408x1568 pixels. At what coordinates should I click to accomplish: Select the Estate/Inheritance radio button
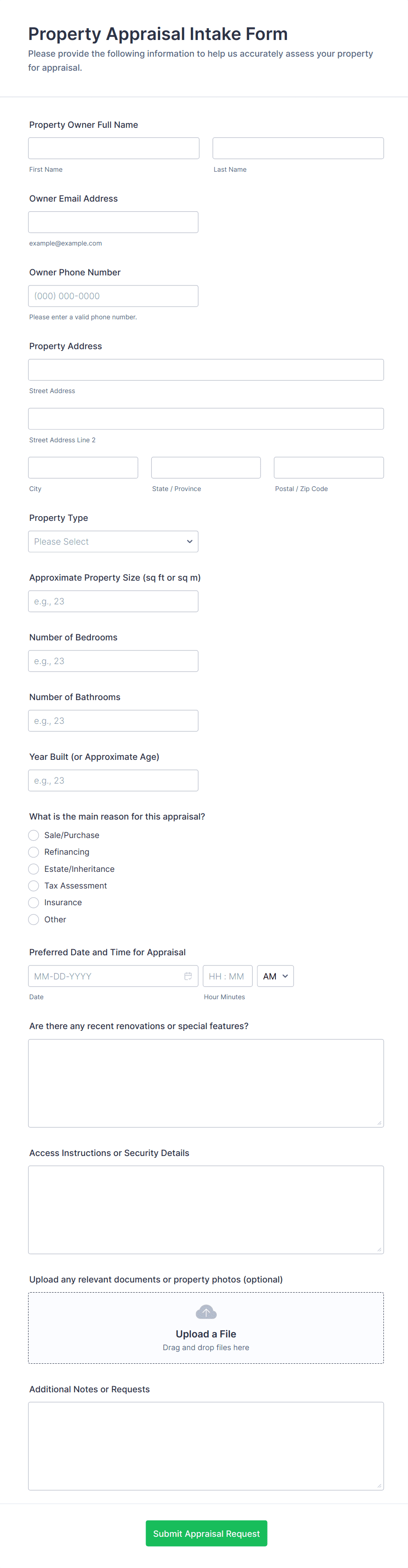(x=34, y=869)
